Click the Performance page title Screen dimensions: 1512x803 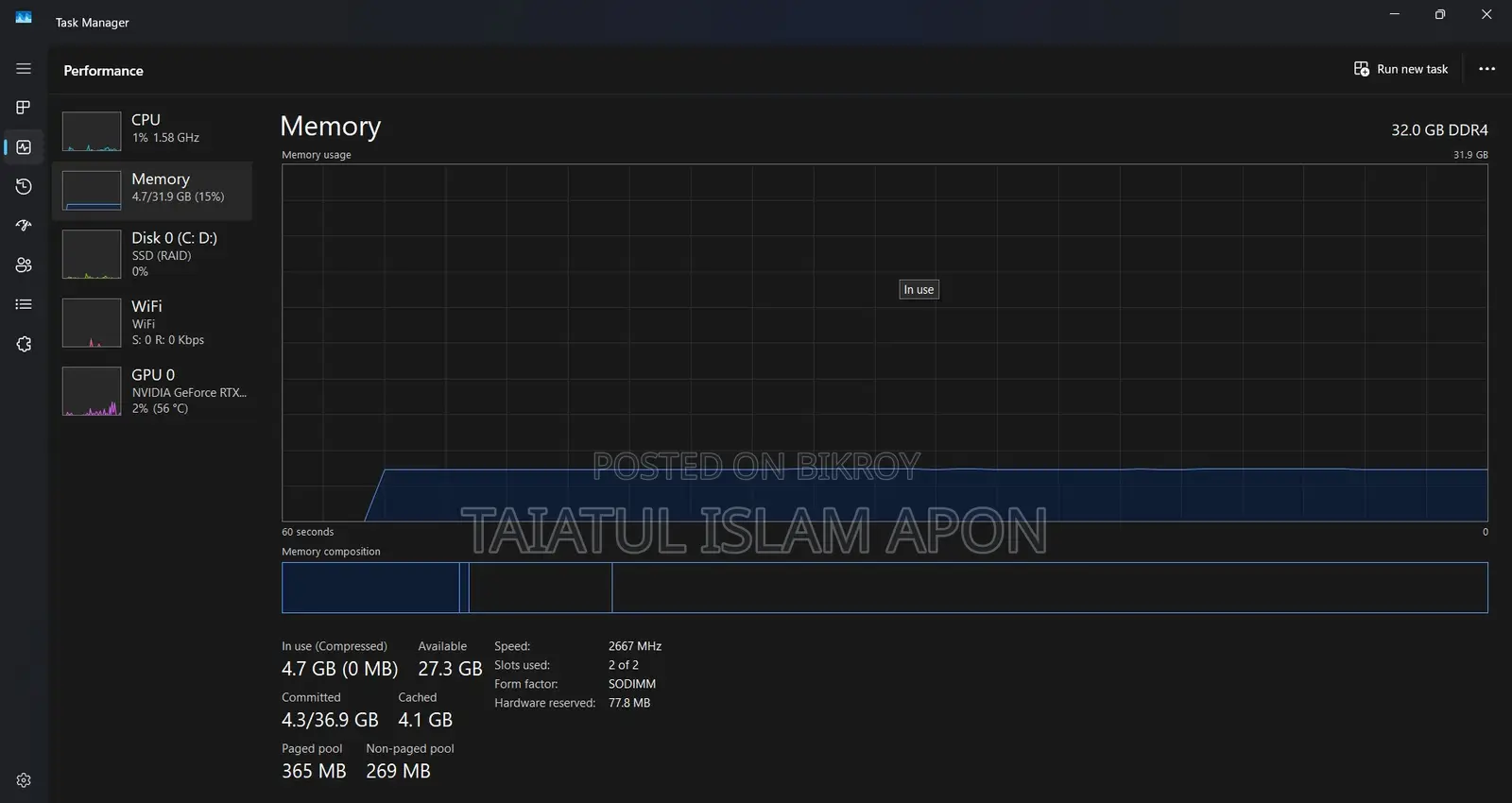coord(104,71)
